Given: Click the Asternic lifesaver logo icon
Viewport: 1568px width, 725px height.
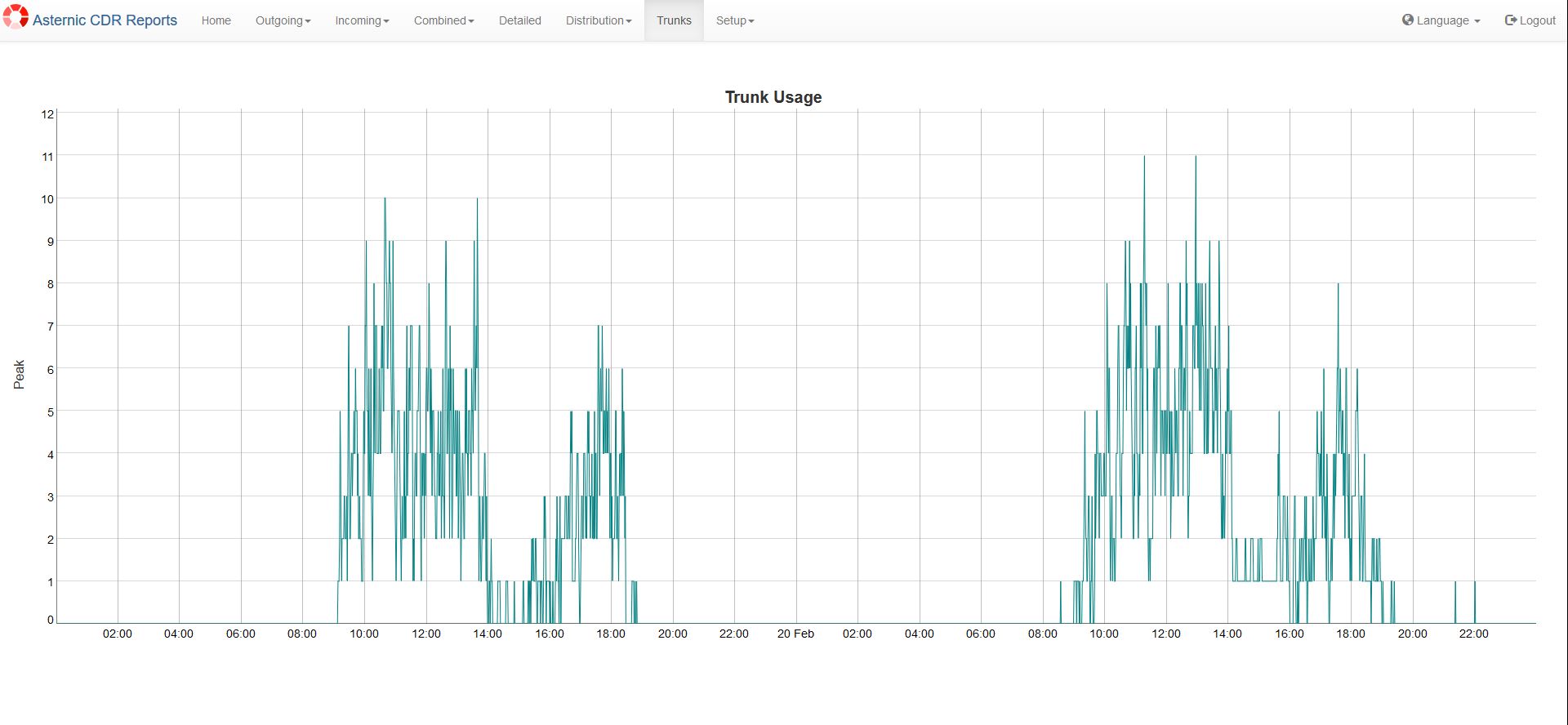Looking at the screenshot, I should point(16,17).
